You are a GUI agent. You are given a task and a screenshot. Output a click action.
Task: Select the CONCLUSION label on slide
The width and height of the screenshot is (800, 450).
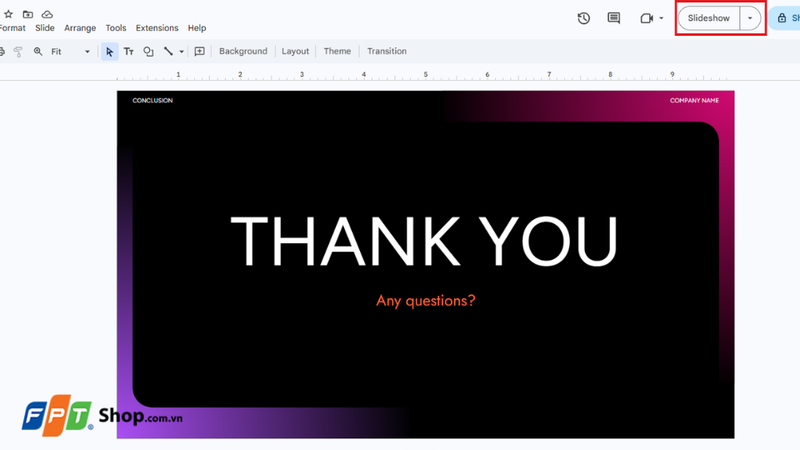(x=153, y=101)
